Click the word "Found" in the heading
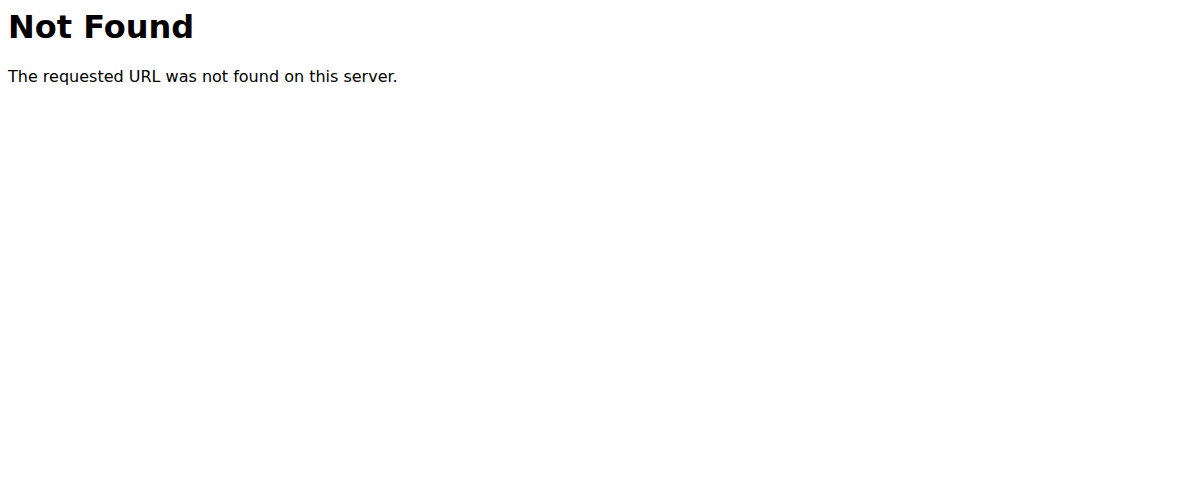 [x=138, y=27]
